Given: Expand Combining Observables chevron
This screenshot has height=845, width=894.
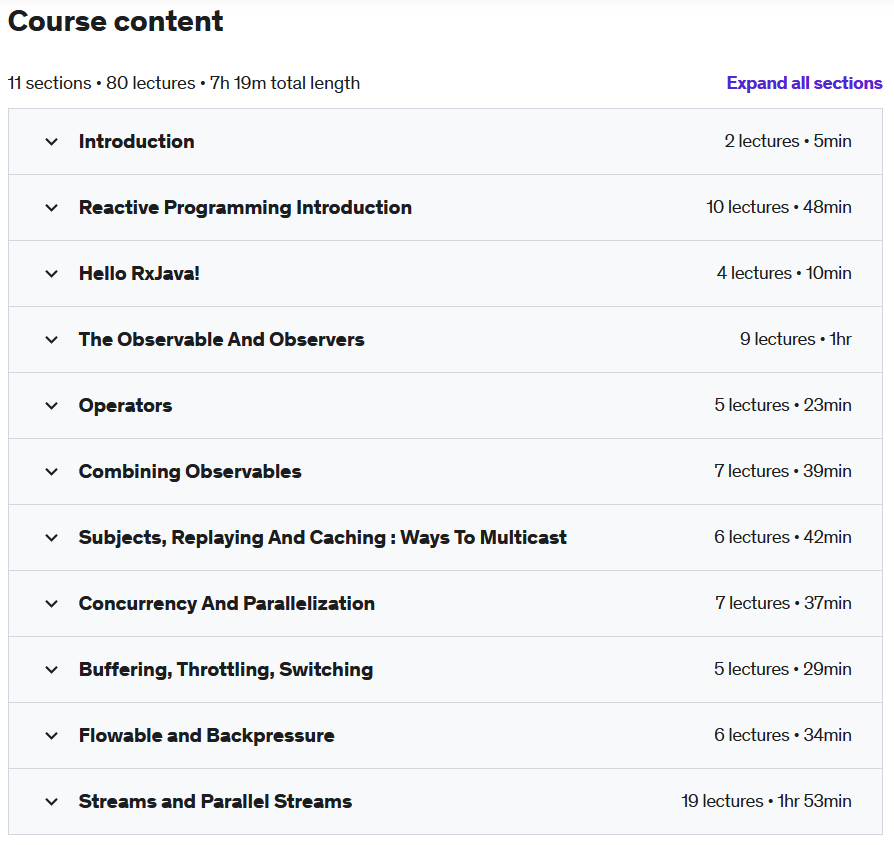Looking at the screenshot, I should pyautogui.click(x=51, y=472).
